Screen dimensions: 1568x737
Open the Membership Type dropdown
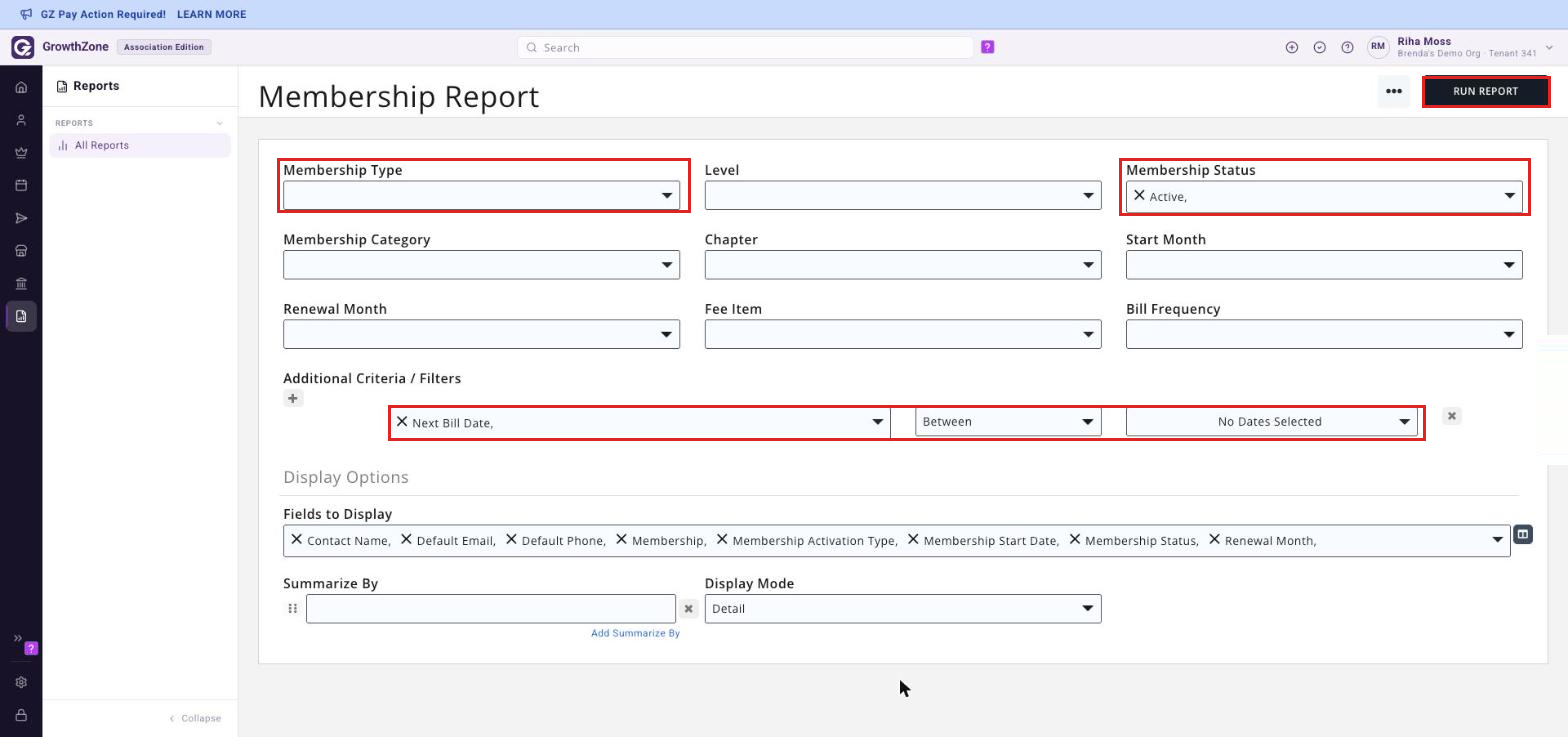point(481,195)
